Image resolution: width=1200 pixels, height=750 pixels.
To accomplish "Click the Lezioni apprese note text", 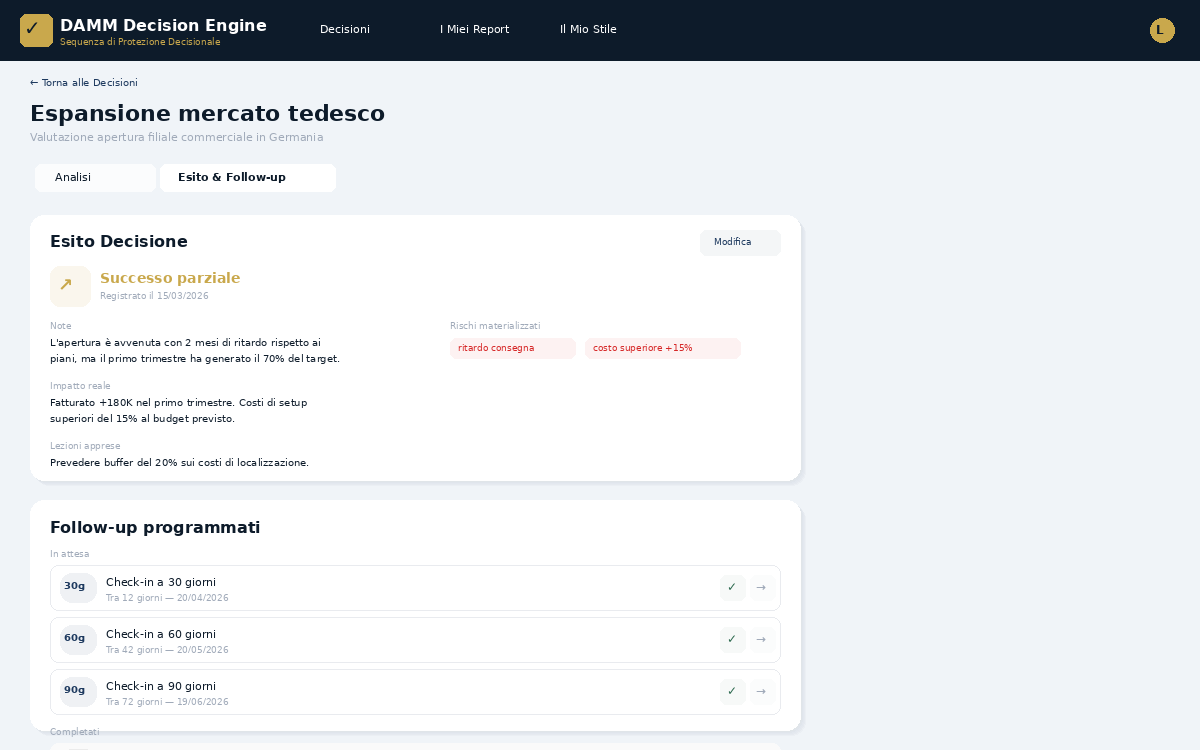I will pyautogui.click(x=179, y=463).
